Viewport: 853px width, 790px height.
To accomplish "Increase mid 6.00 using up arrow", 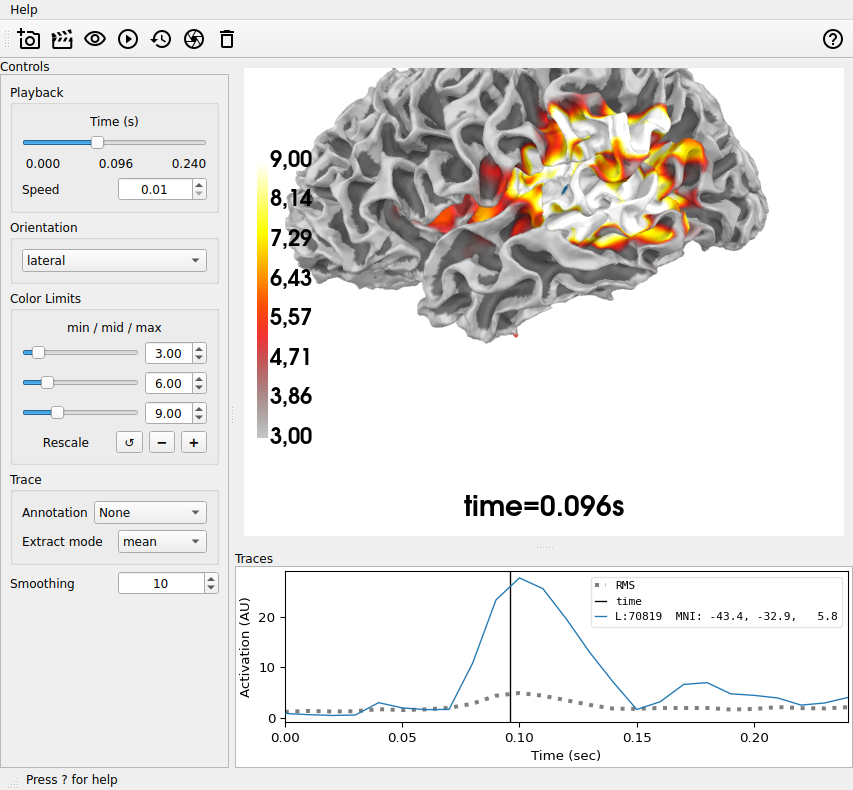I will 199,379.
